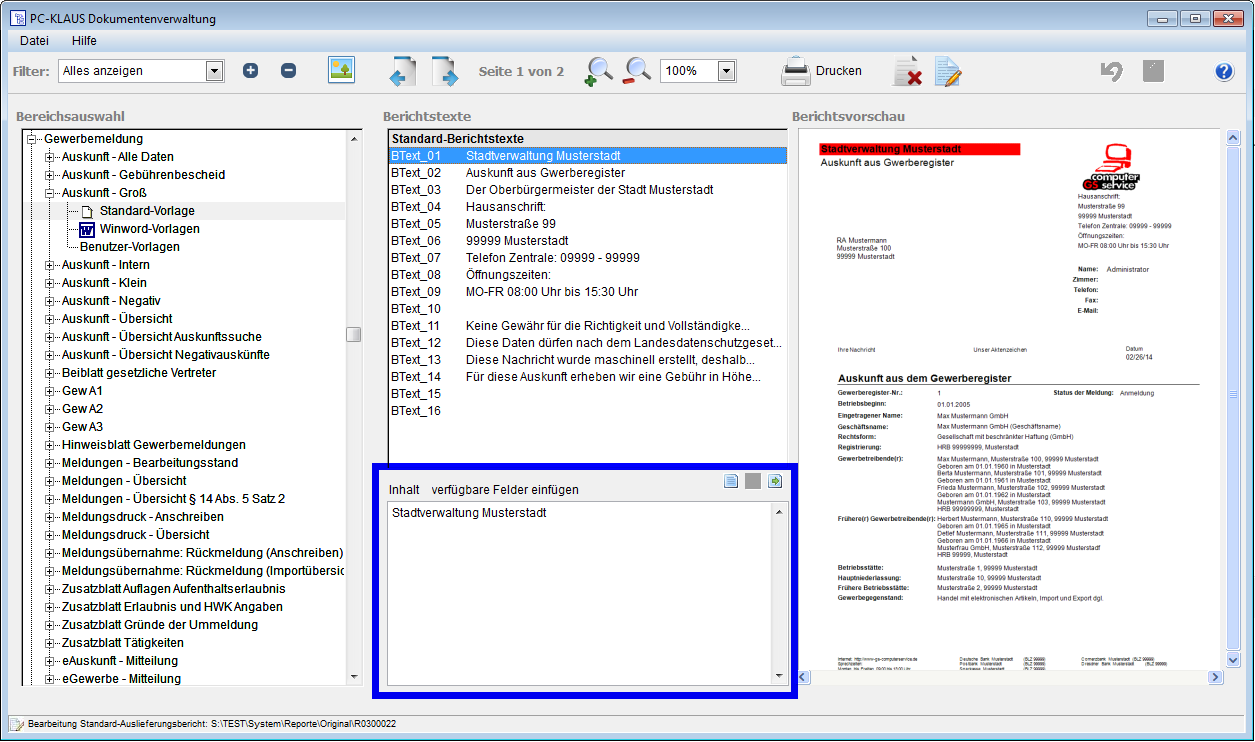Zoom out with the red minus magnifier
1255x742 pixels.
click(x=637, y=71)
